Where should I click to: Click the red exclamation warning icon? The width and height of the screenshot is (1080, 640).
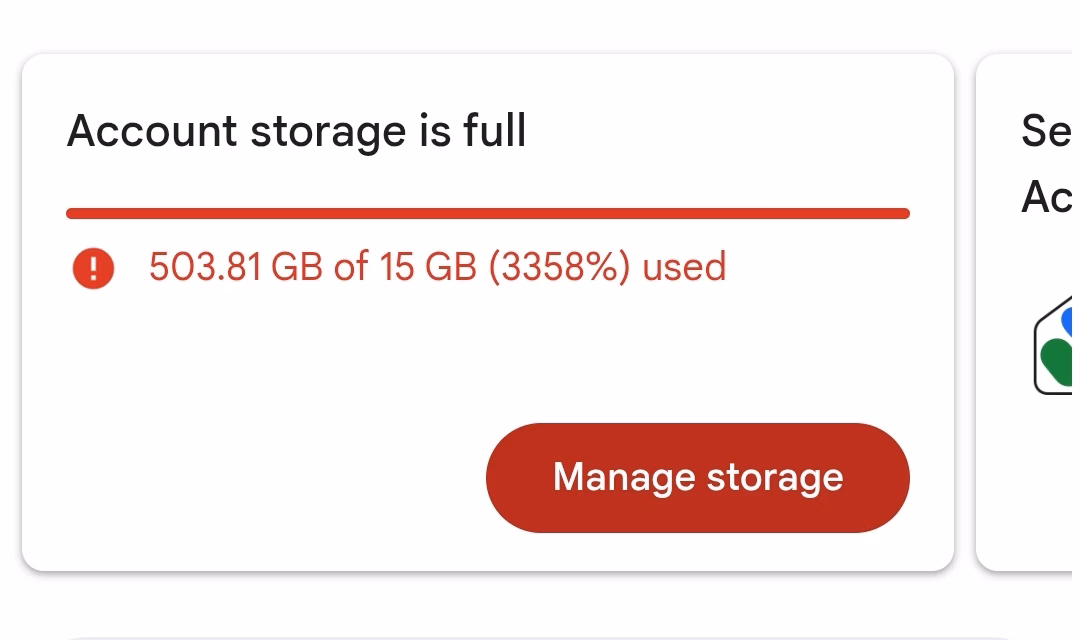pyautogui.click(x=93, y=267)
